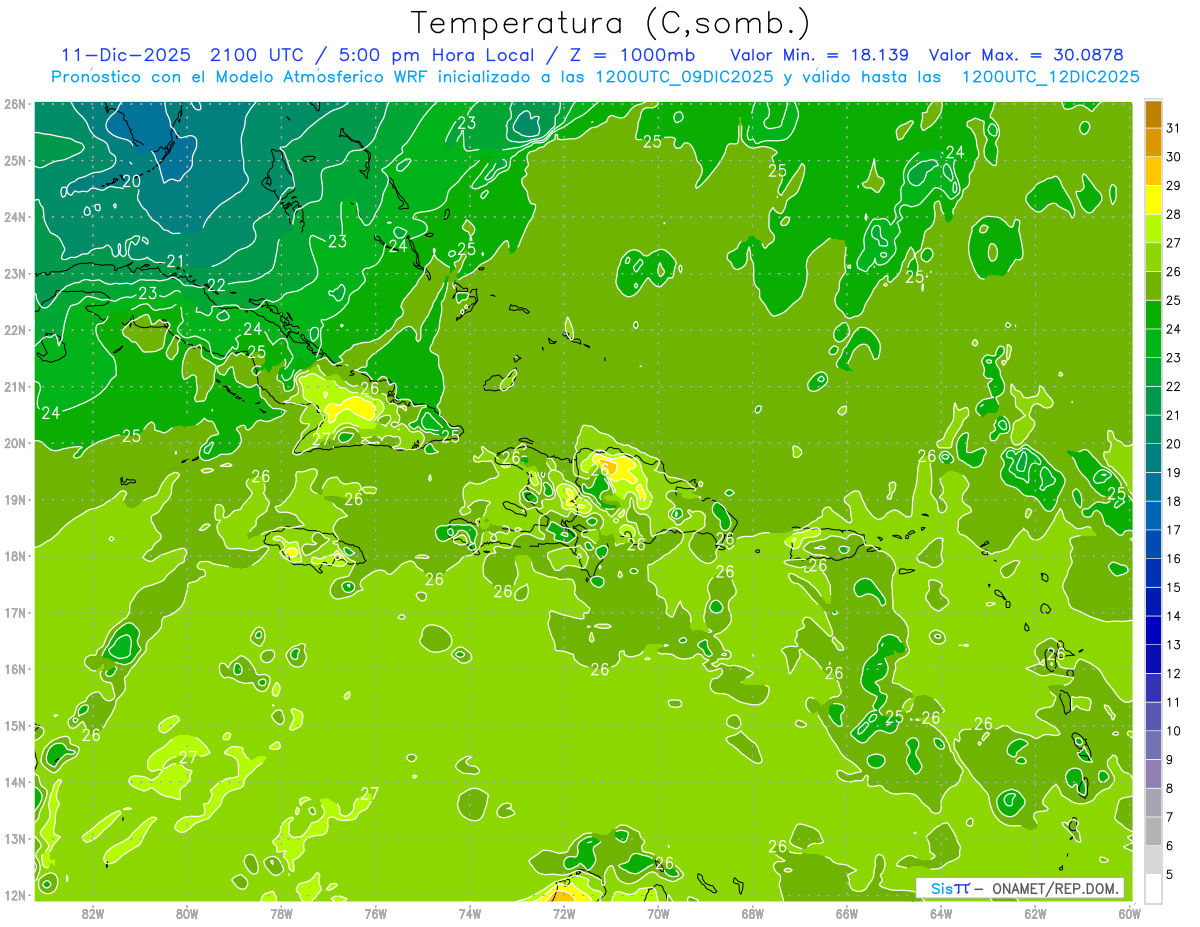Viewport: 1200px width, 927px height.
Task: Click the color scale label "28"
Action: click(x=1174, y=214)
